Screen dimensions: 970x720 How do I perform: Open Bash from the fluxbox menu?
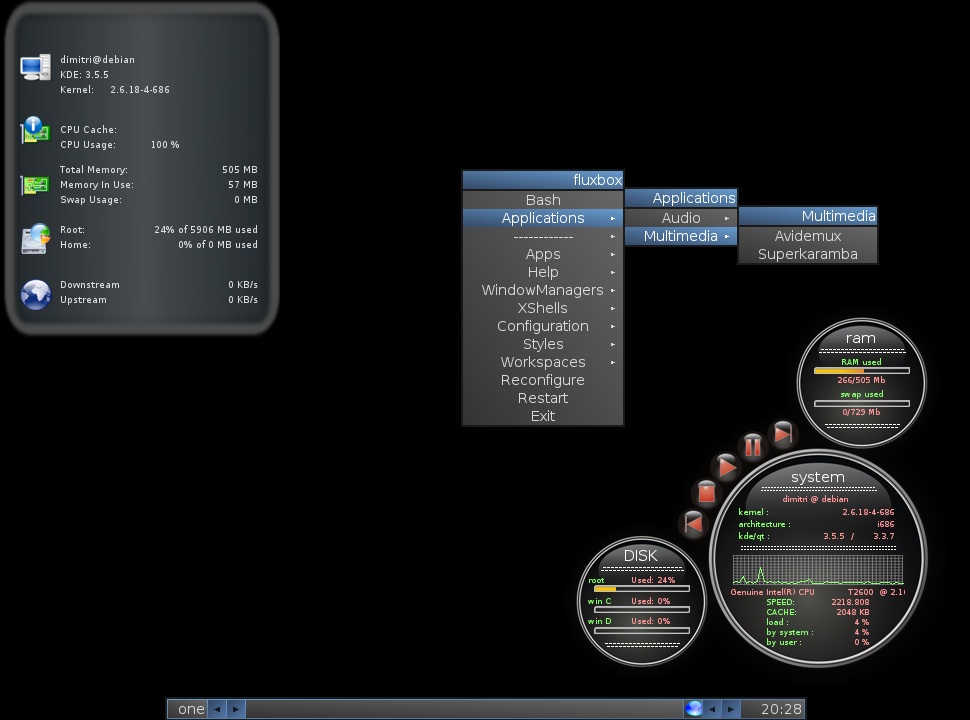click(x=543, y=200)
